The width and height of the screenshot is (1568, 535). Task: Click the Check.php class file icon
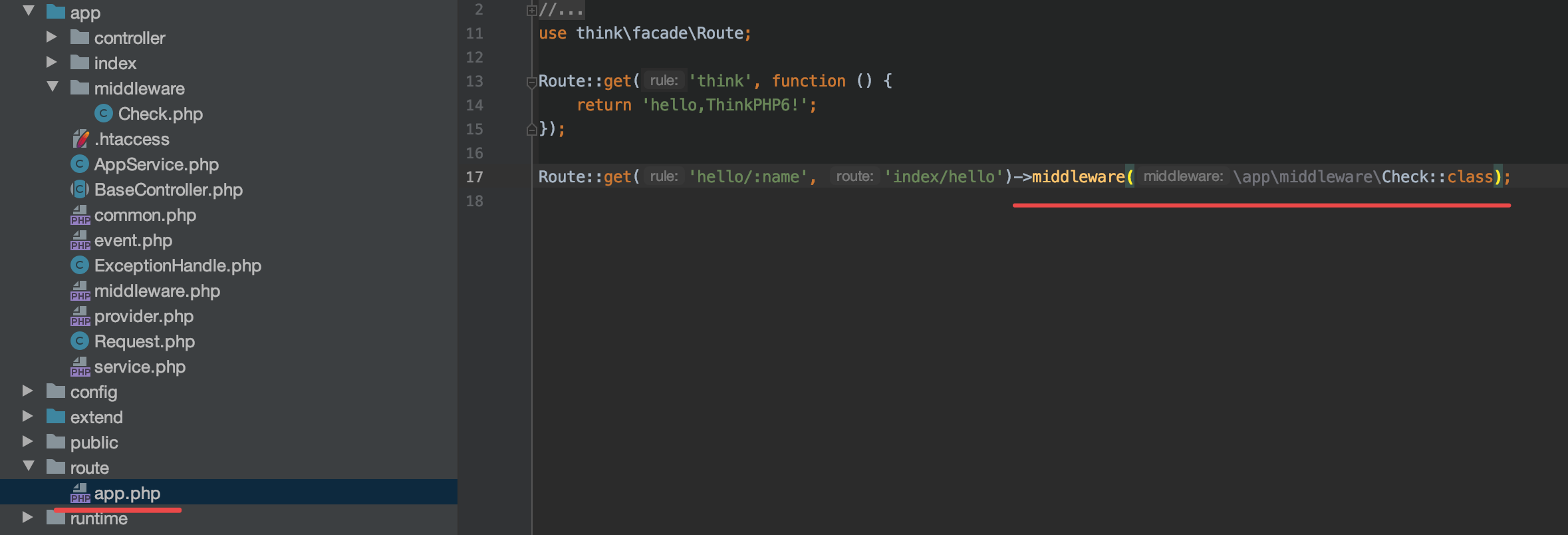[x=103, y=114]
